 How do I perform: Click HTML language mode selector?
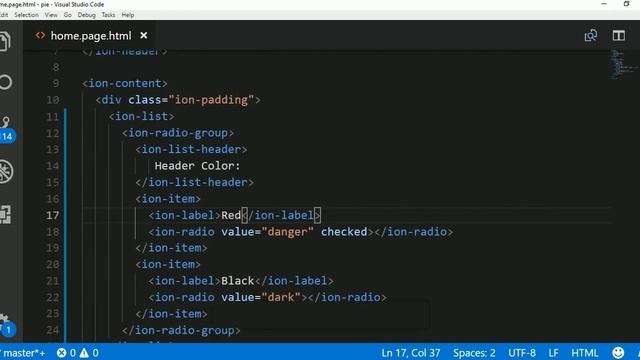pyautogui.click(x=584, y=353)
